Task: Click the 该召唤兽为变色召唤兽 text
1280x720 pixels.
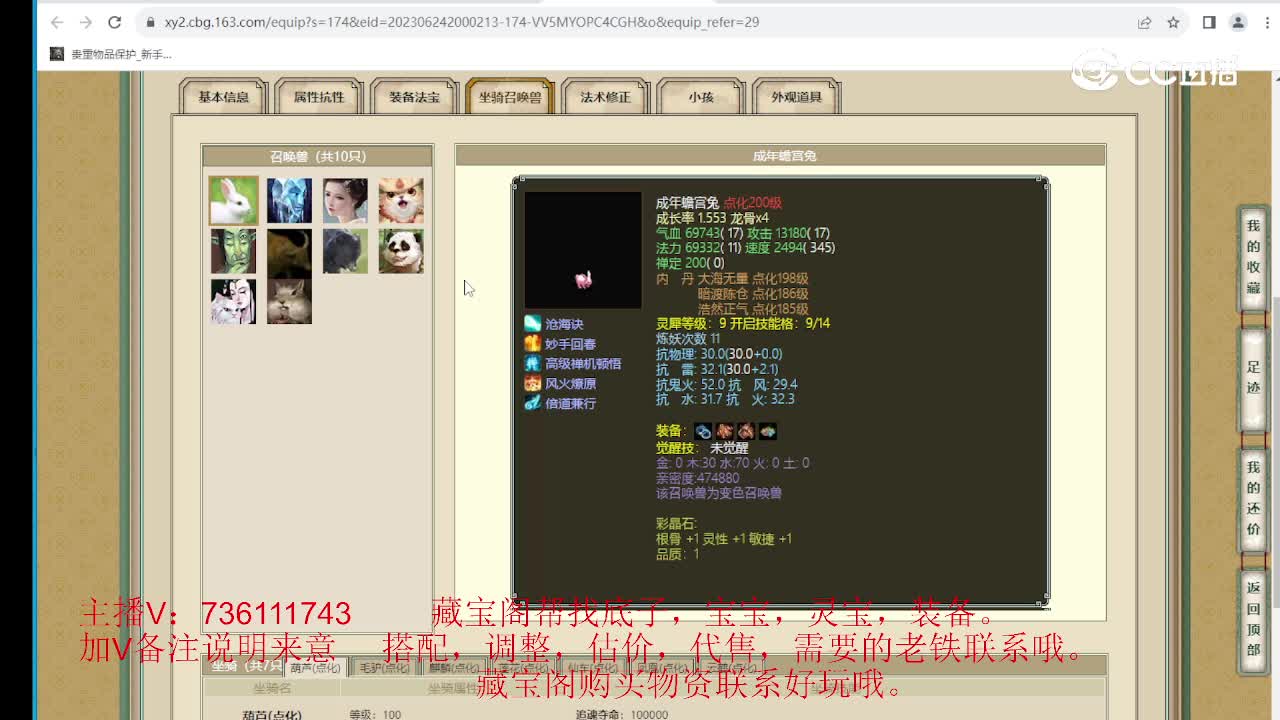Action: click(719, 493)
